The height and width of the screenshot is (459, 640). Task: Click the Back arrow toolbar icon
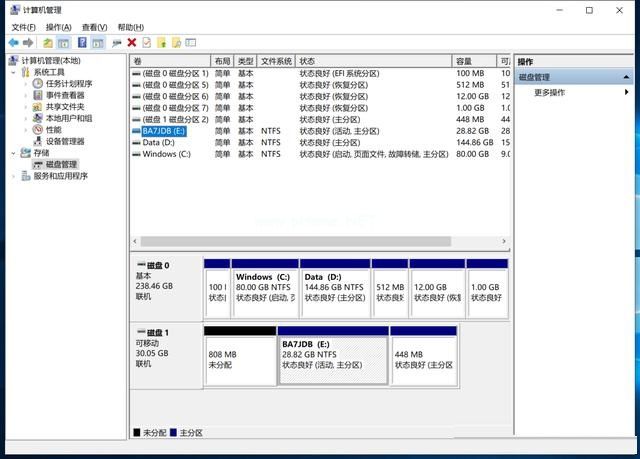[x=13, y=43]
